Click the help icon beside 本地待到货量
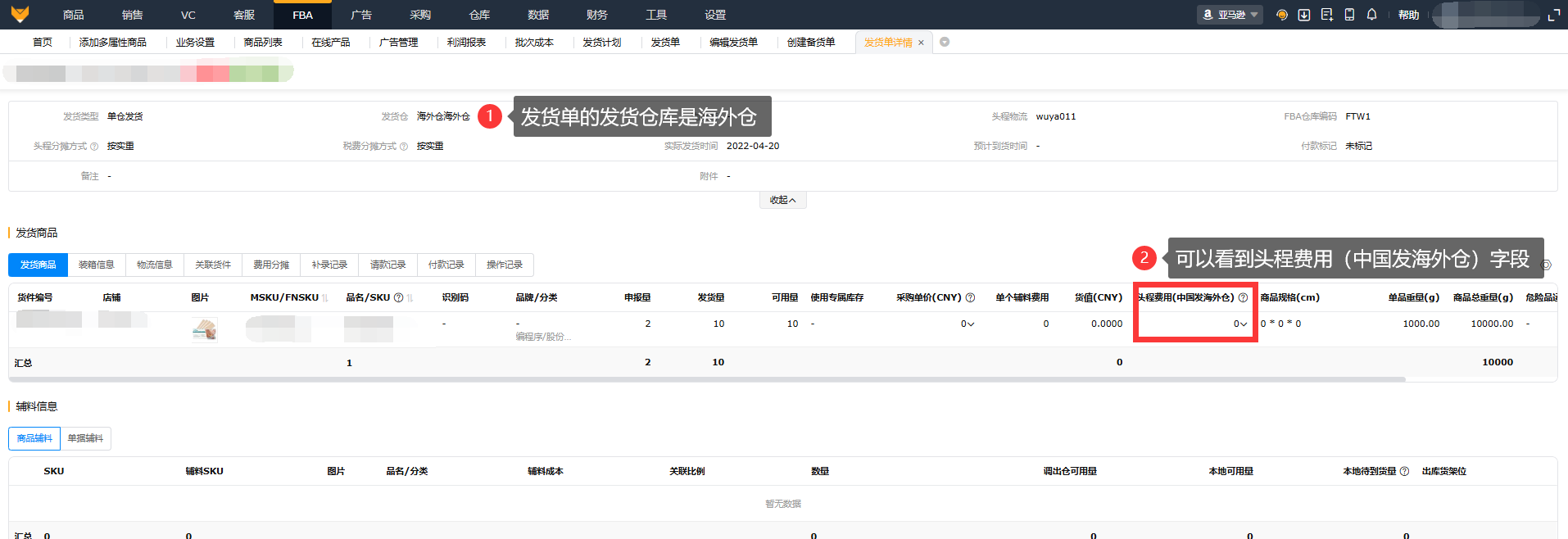This screenshot has height=539, width=1568. 1404,472
